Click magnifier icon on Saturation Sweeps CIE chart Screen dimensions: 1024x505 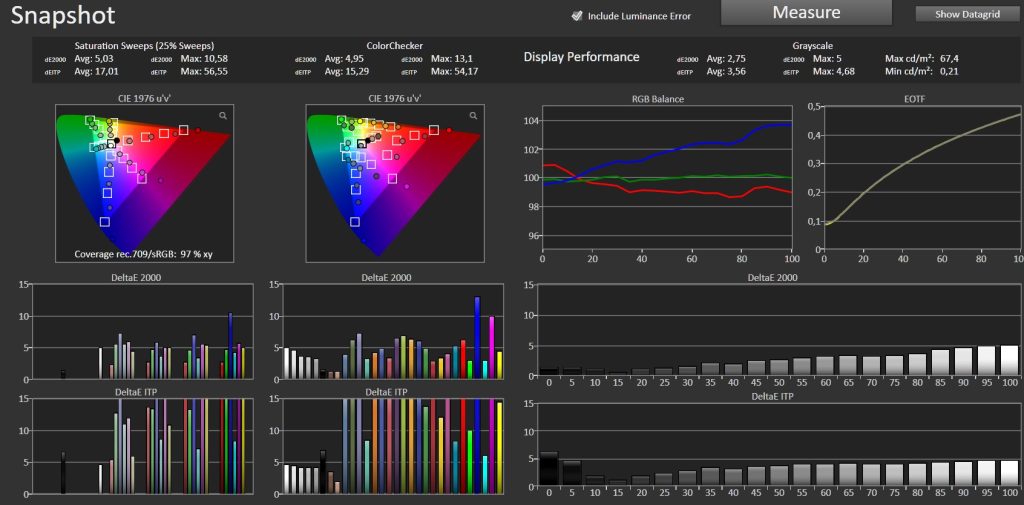223,116
